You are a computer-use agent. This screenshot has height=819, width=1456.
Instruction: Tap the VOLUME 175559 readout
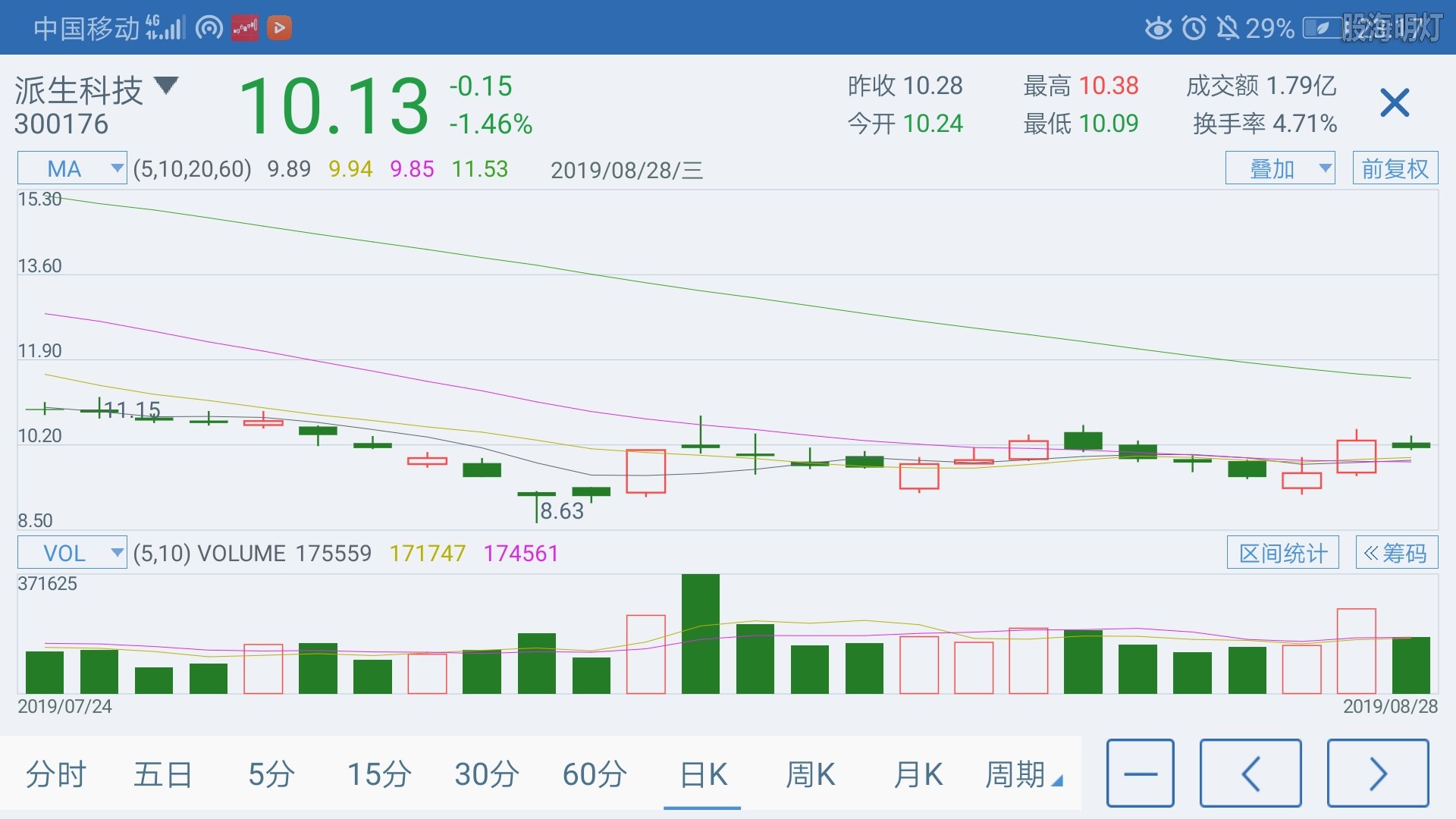coord(284,554)
